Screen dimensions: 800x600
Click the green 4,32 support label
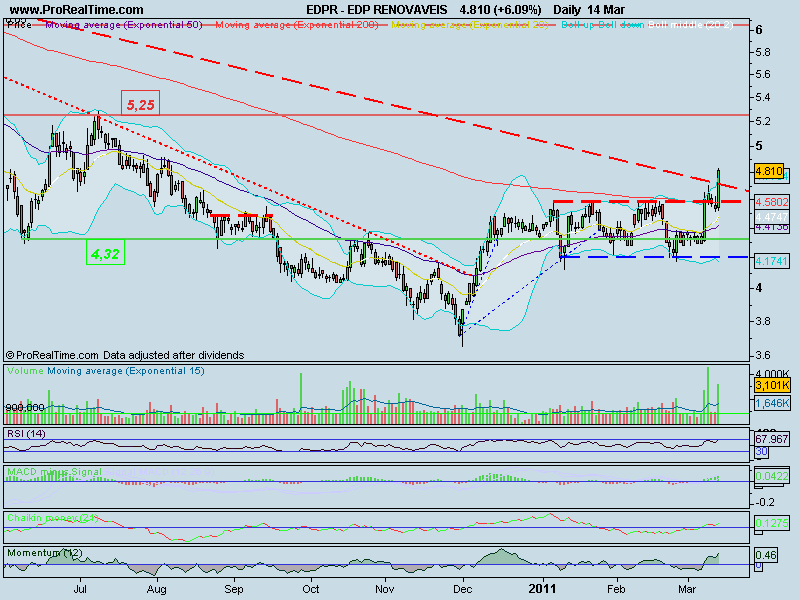(x=106, y=253)
